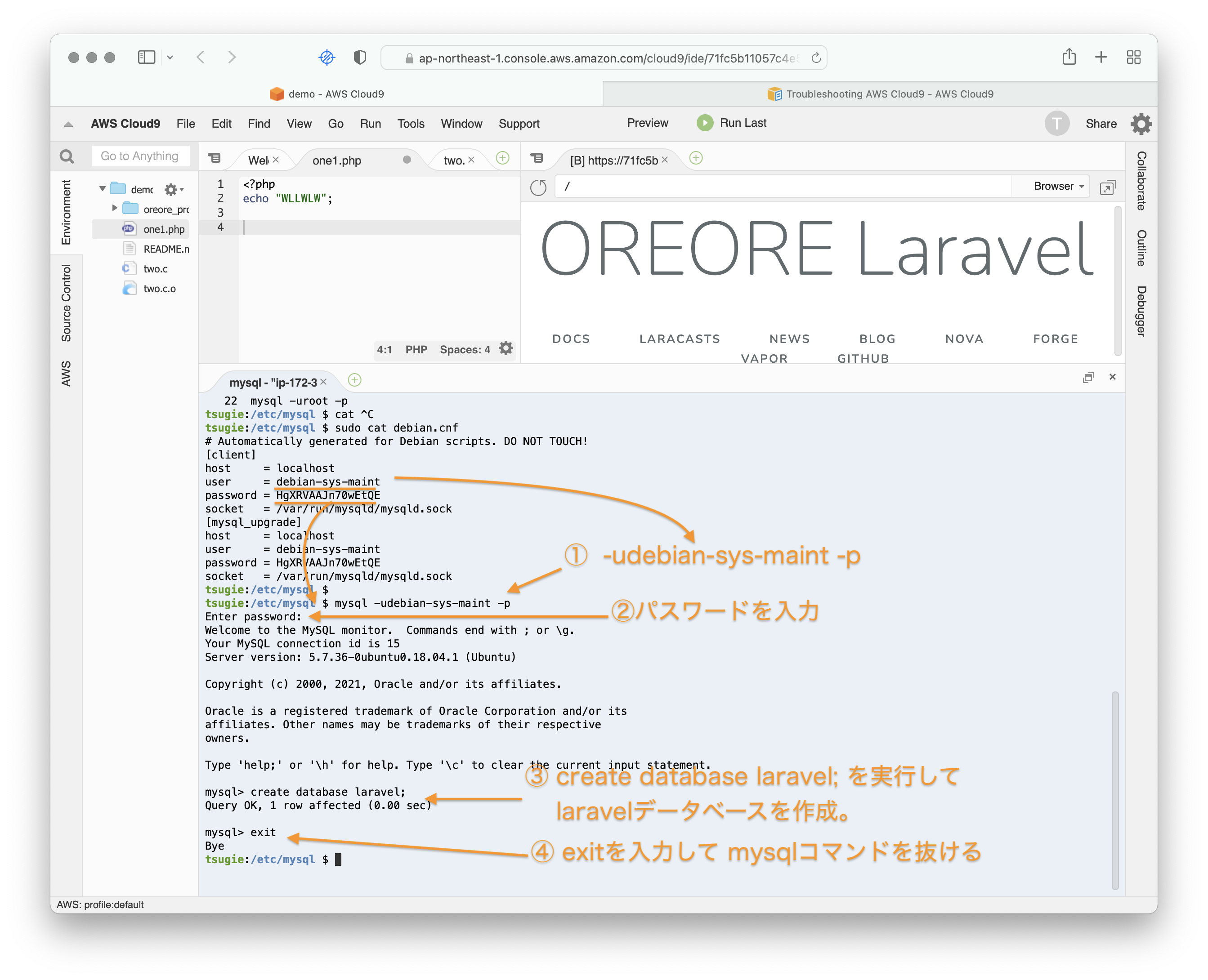Toggle the Debugger side panel

[x=1141, y=311]
